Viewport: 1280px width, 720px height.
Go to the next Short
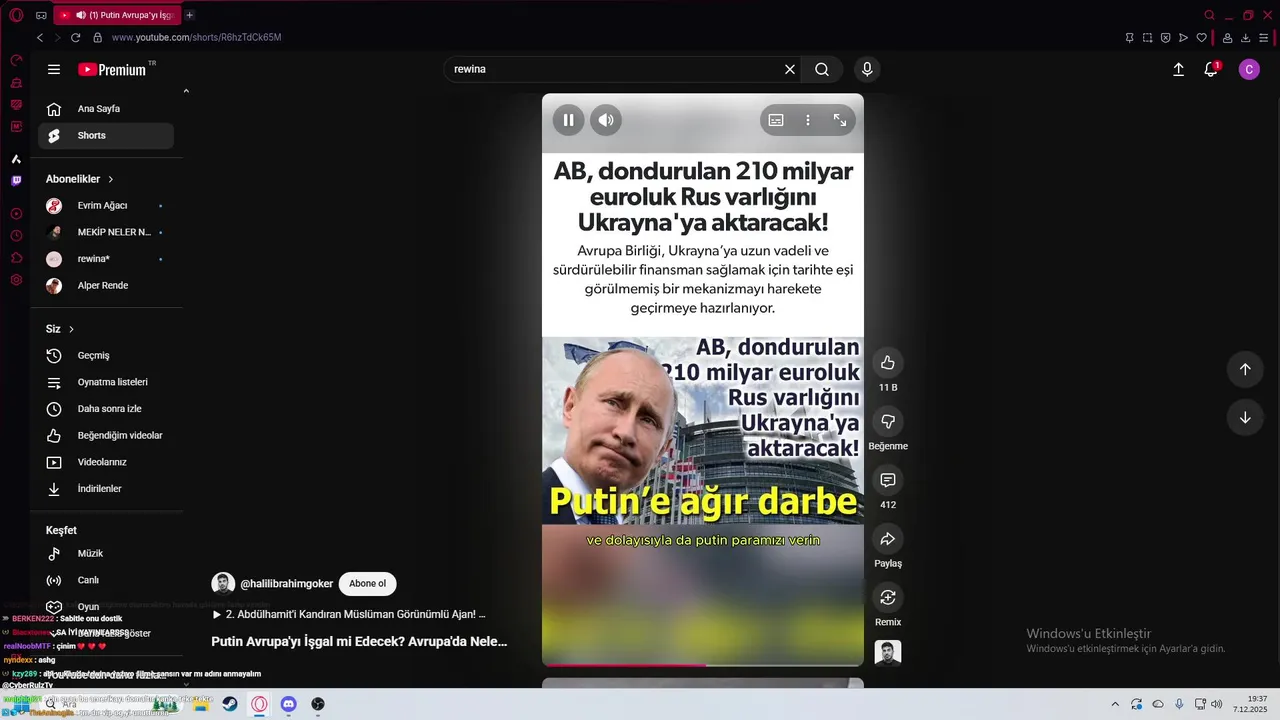(1245, 417)
